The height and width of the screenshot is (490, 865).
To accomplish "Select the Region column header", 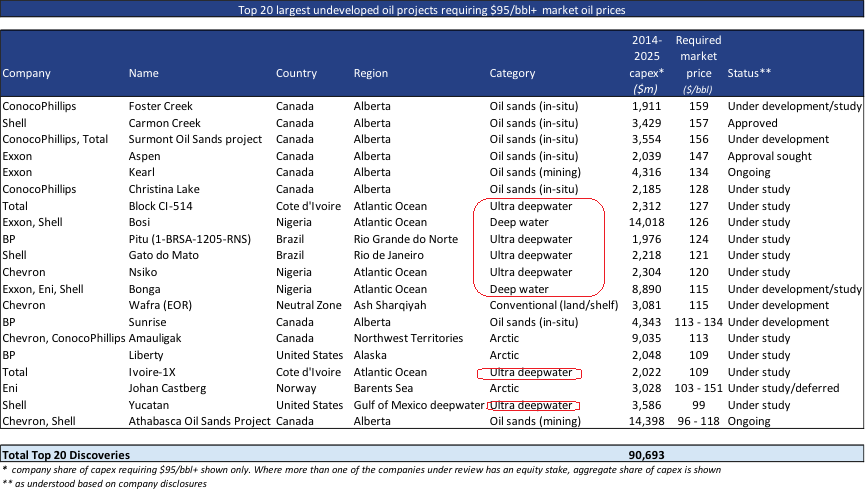I will 371,73.
